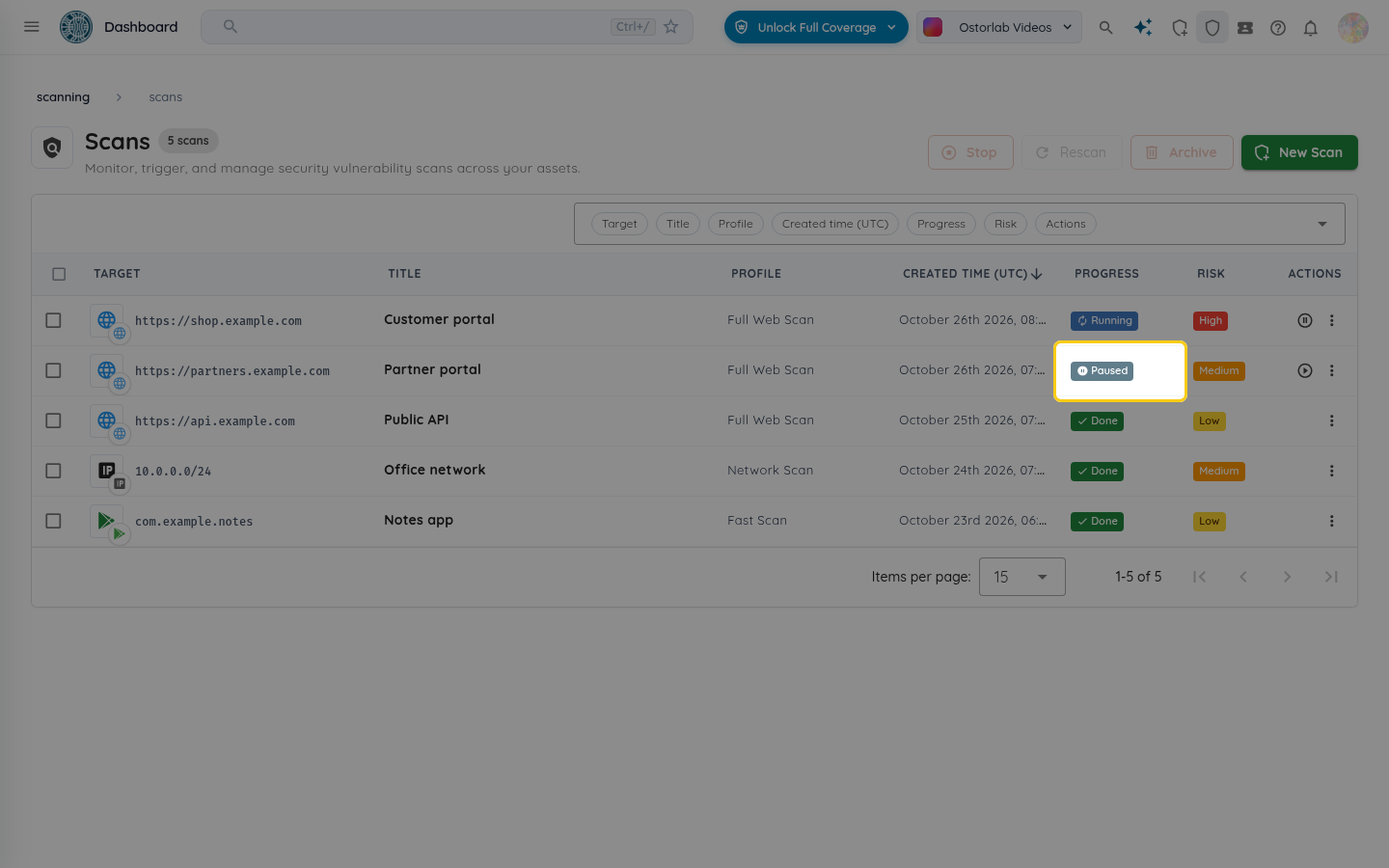Click the Progress column chip
Image resolution: width=1389 pixels, height=868 pixels.
point(940,224)
